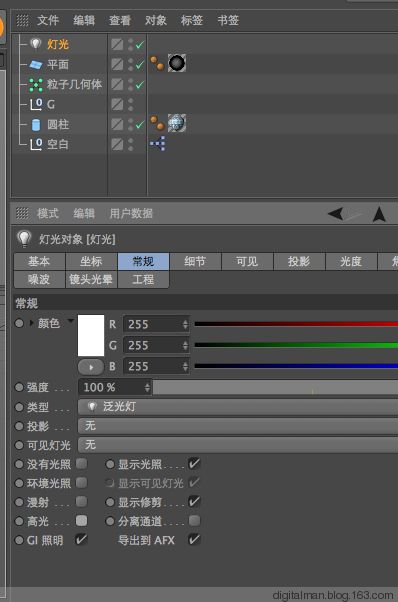Select the phong tag on 平面 row
The height and width of the screenshot is (602, 398).
(157, 63)
